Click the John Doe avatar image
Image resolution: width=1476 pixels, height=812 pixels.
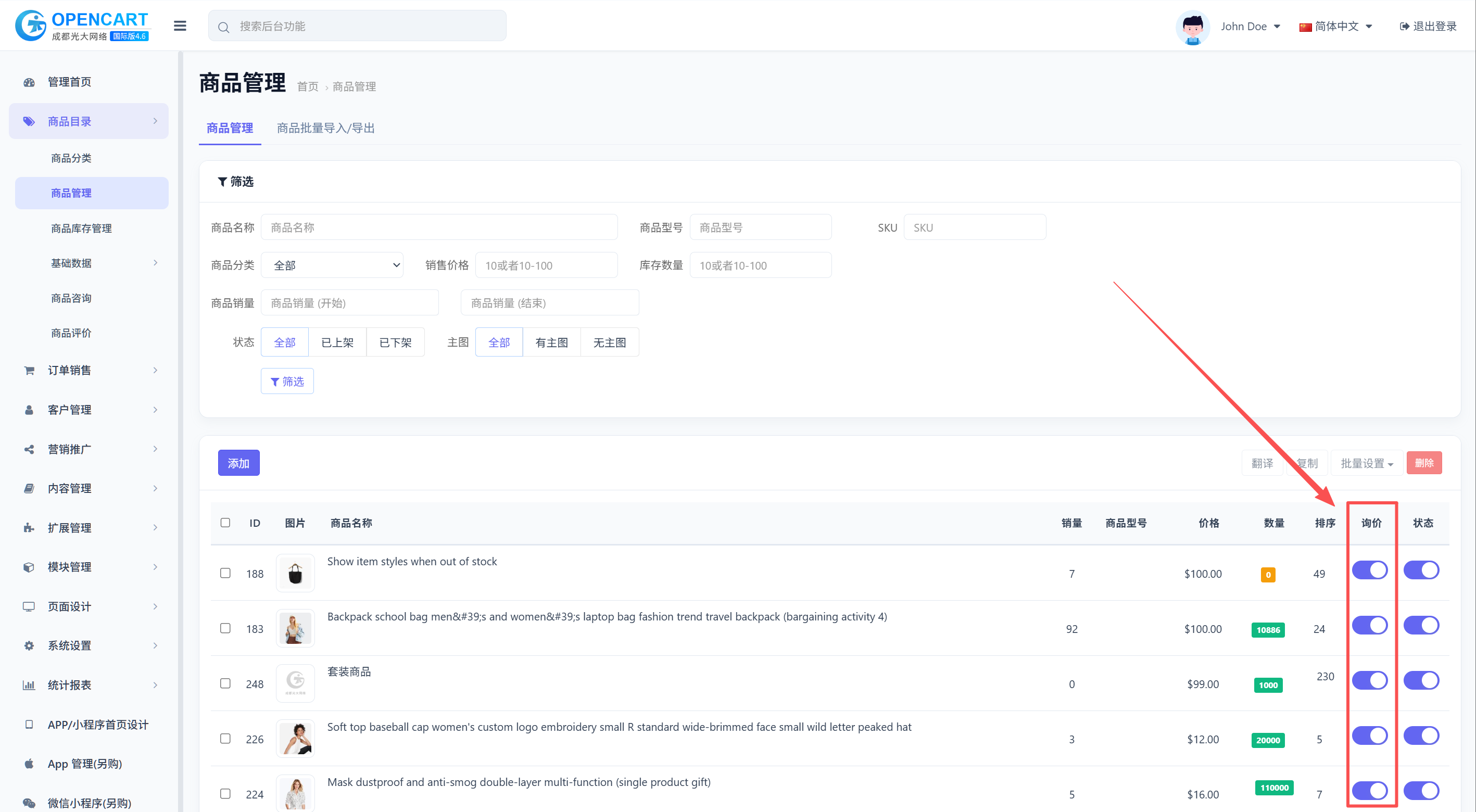(x=1192, y=27)
